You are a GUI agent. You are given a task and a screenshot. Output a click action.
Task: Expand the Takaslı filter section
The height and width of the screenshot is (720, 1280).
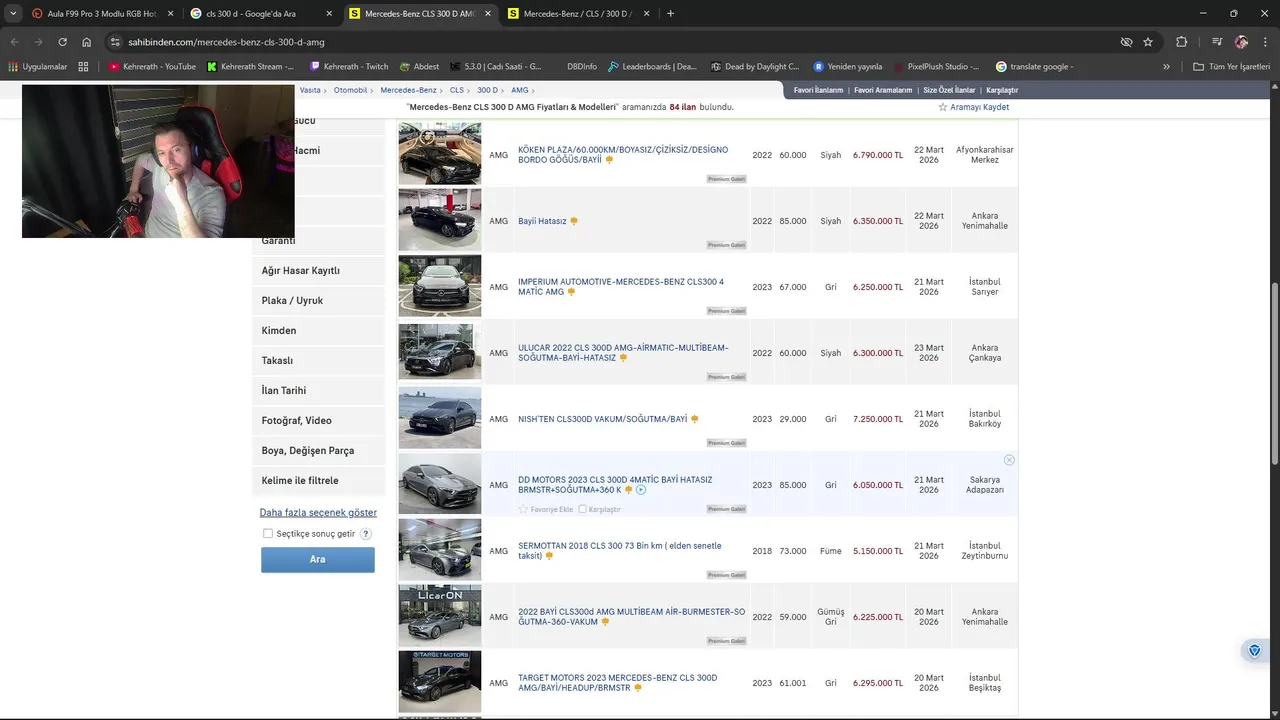pos(318,361)
